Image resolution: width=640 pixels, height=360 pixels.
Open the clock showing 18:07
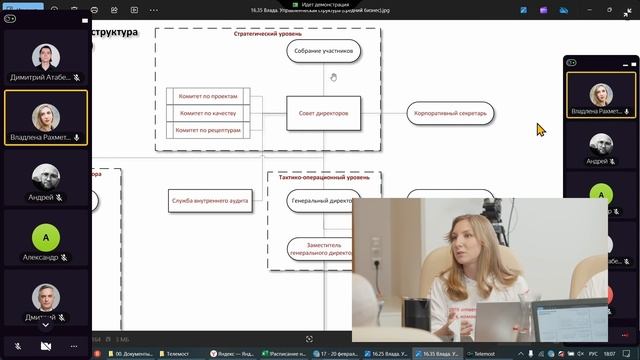point(609,354)
